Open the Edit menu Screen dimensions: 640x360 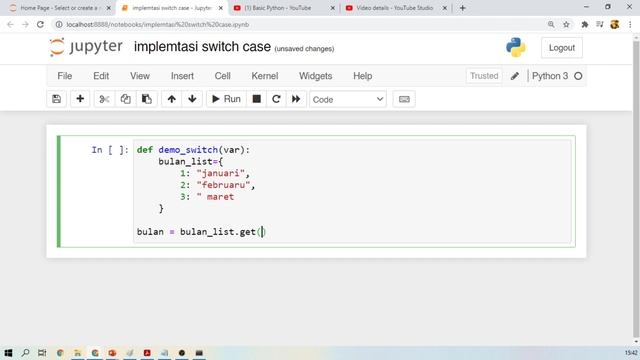pyautogui.click(x=101, y=76)
